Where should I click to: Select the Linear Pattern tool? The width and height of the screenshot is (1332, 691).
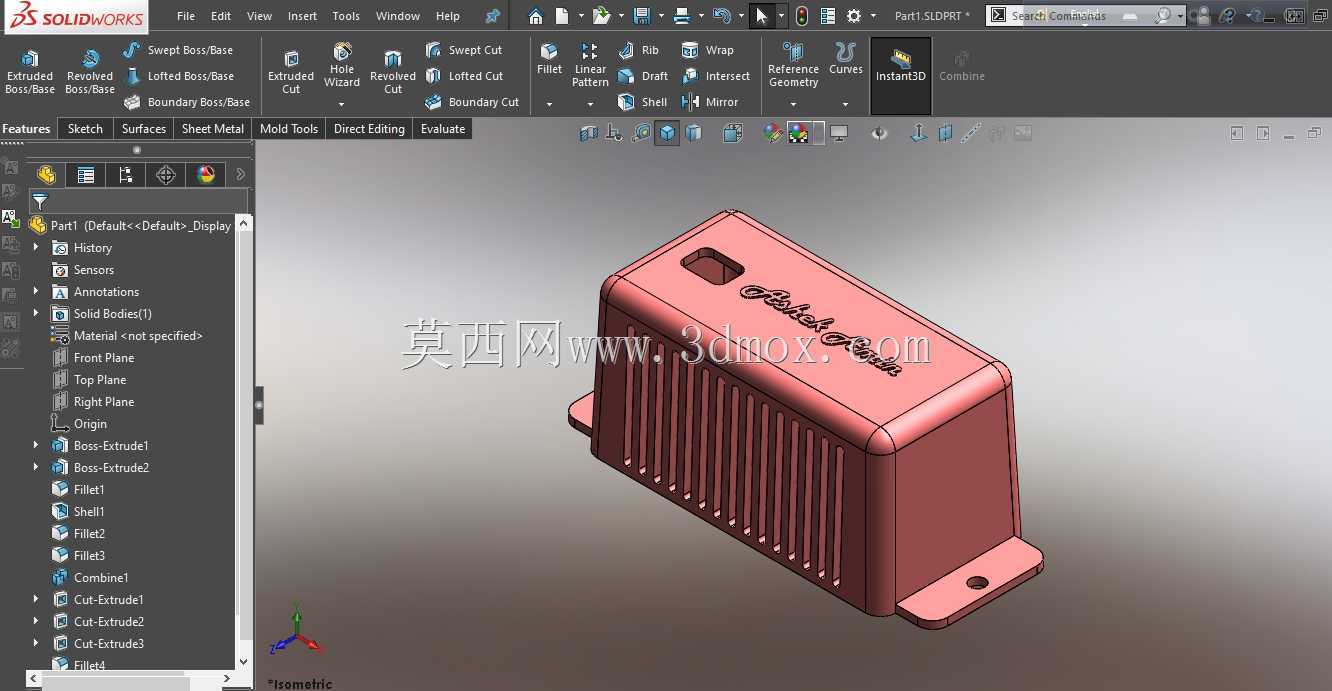click(x=590, y=65)
